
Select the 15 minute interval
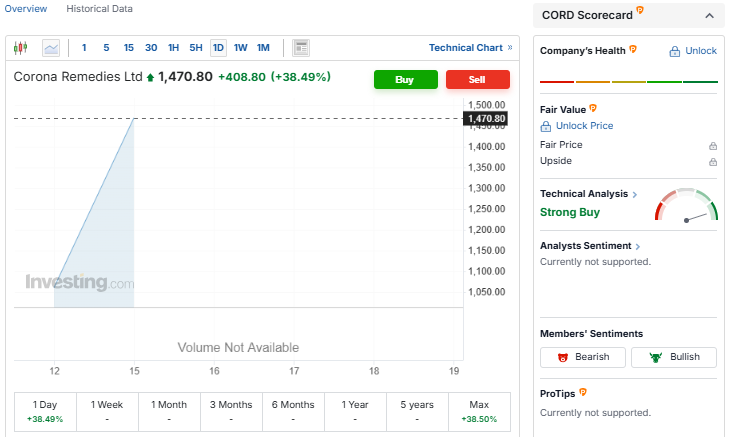point(129,48)
